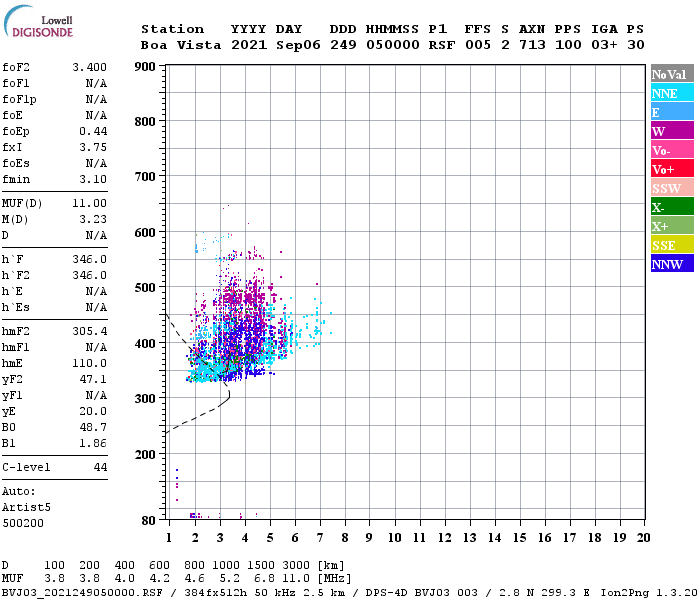Viewport: 700px width, 600px height.
Task: Click the BVJ03_2021249050000.RSF file name
Action: 83,593
